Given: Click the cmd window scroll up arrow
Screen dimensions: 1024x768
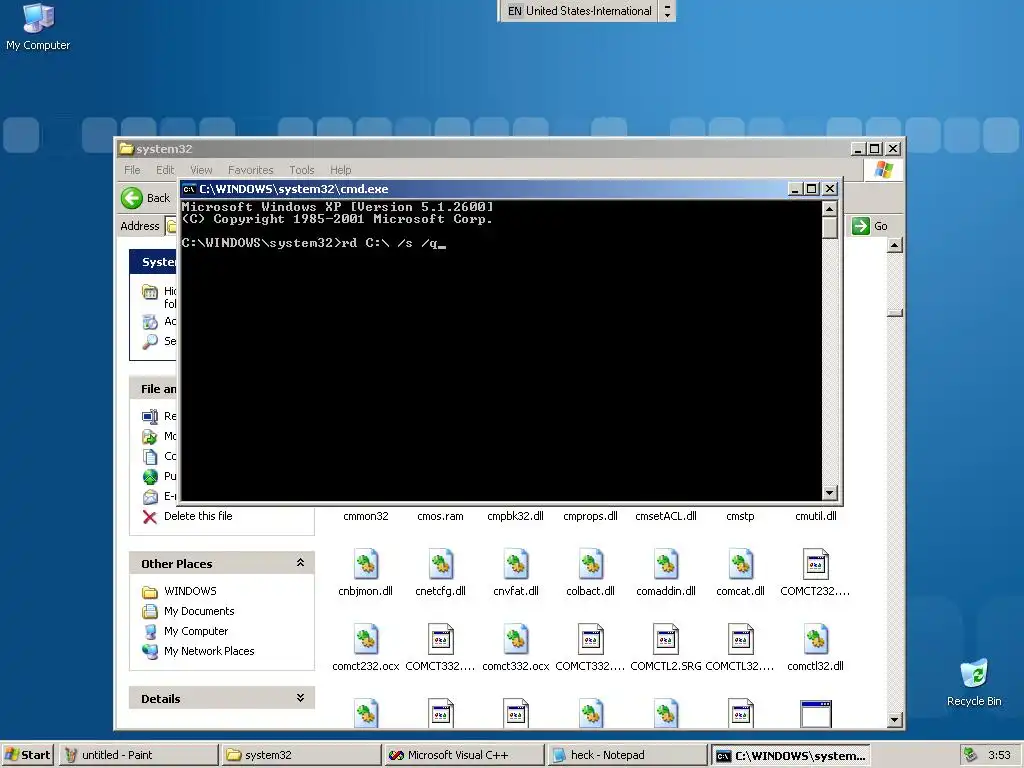Looking at the screenshot, I should (829, 209).
